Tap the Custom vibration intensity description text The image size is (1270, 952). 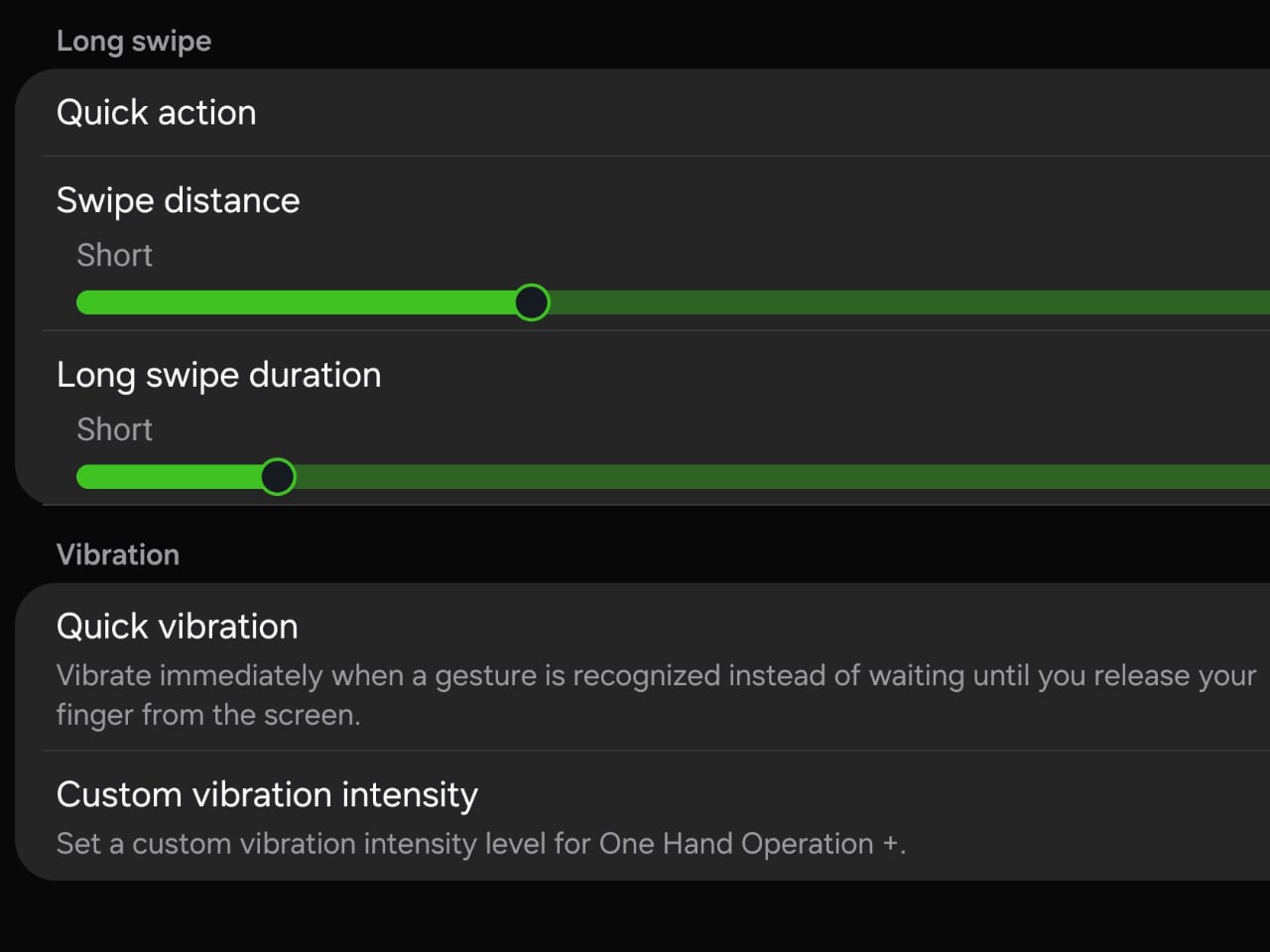pos(480,844)
